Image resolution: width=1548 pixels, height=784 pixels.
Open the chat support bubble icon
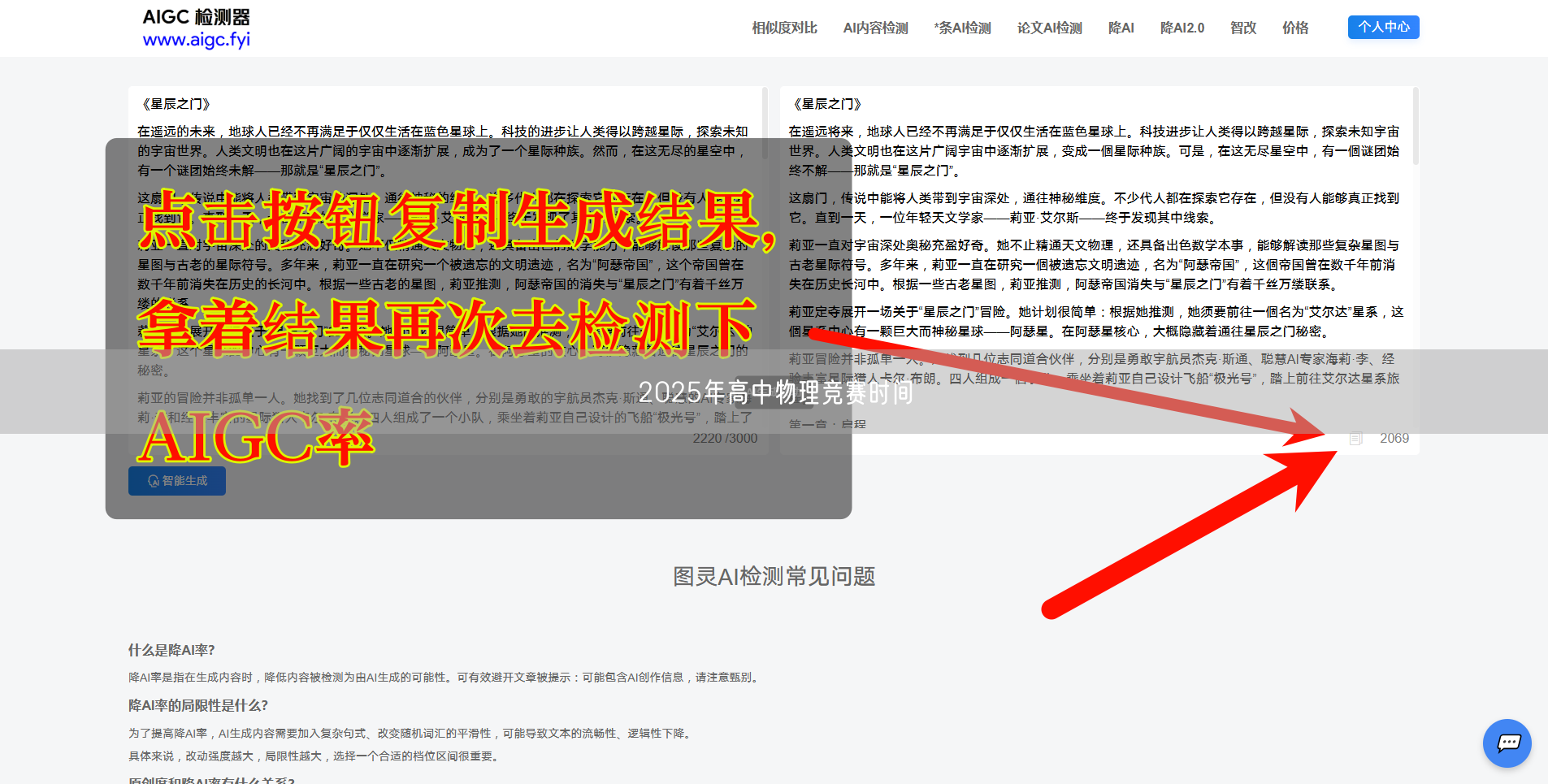pos(1507,743)
